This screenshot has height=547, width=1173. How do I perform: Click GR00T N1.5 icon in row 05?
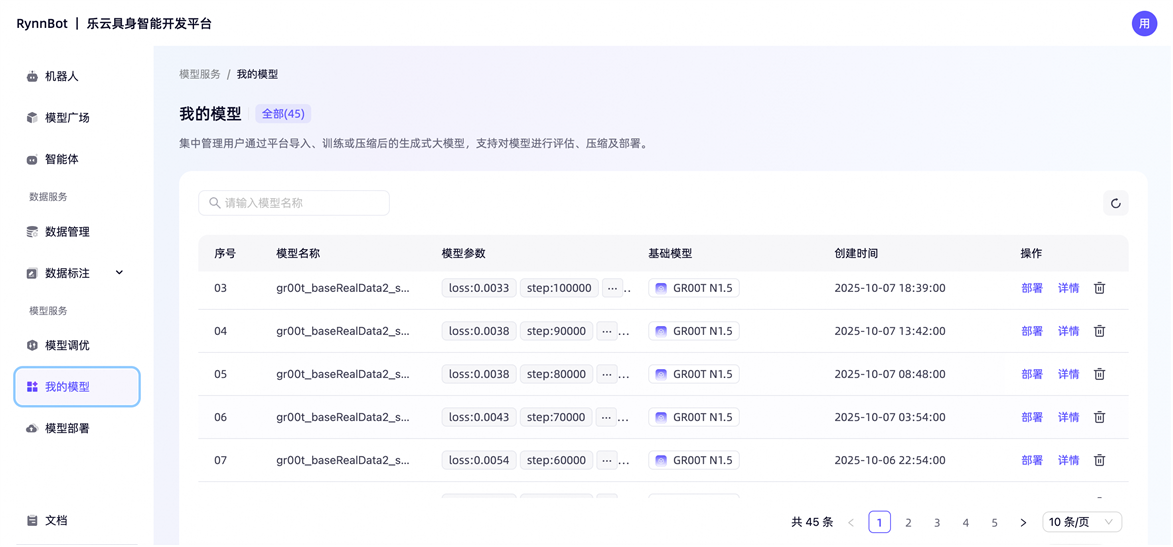coord(661,373)
